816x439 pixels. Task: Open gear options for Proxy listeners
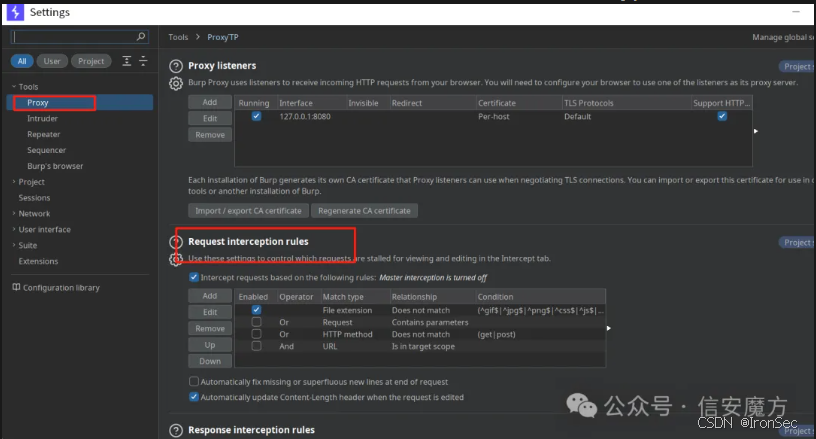click(x=176, y=83)
